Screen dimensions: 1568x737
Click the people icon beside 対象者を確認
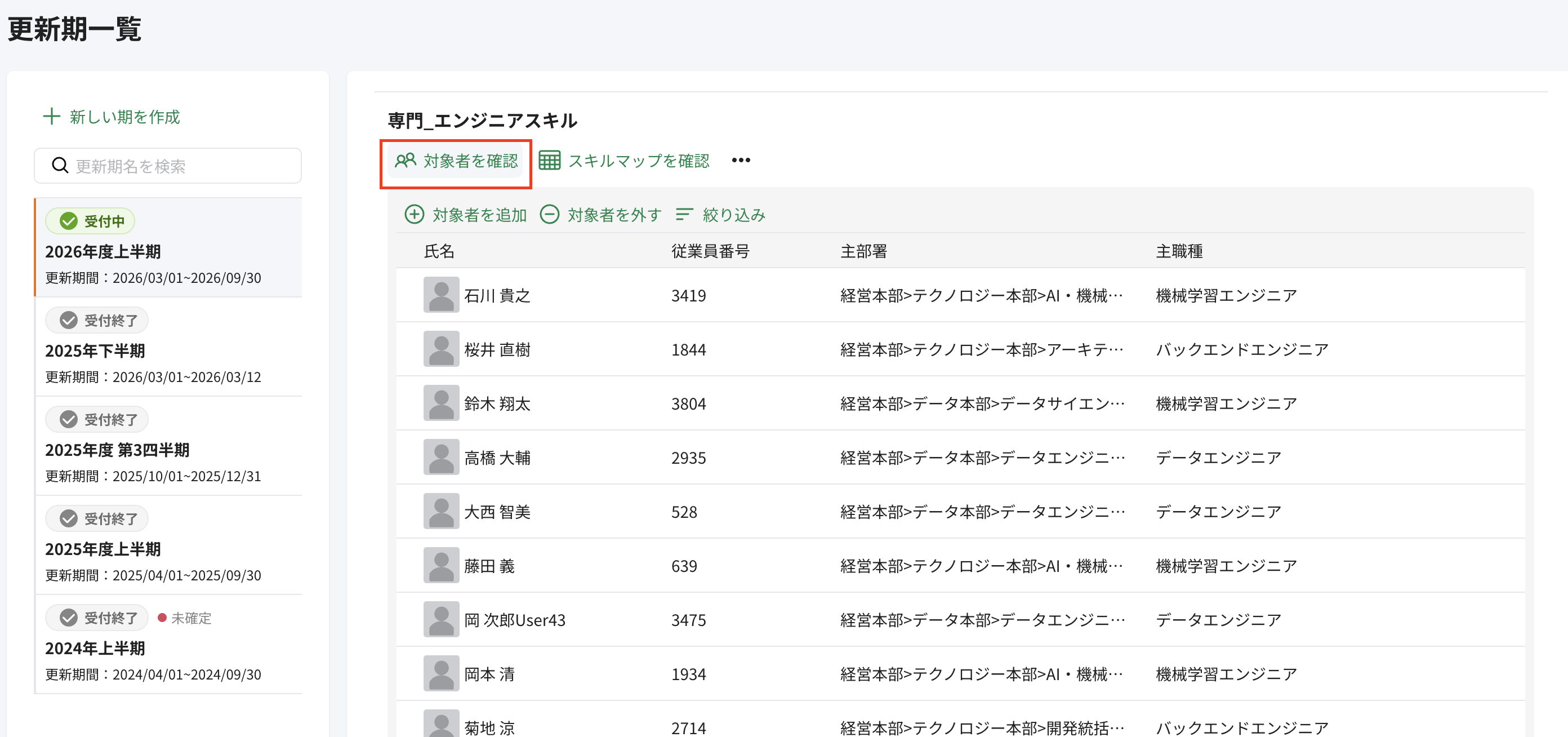coord(406,161)
